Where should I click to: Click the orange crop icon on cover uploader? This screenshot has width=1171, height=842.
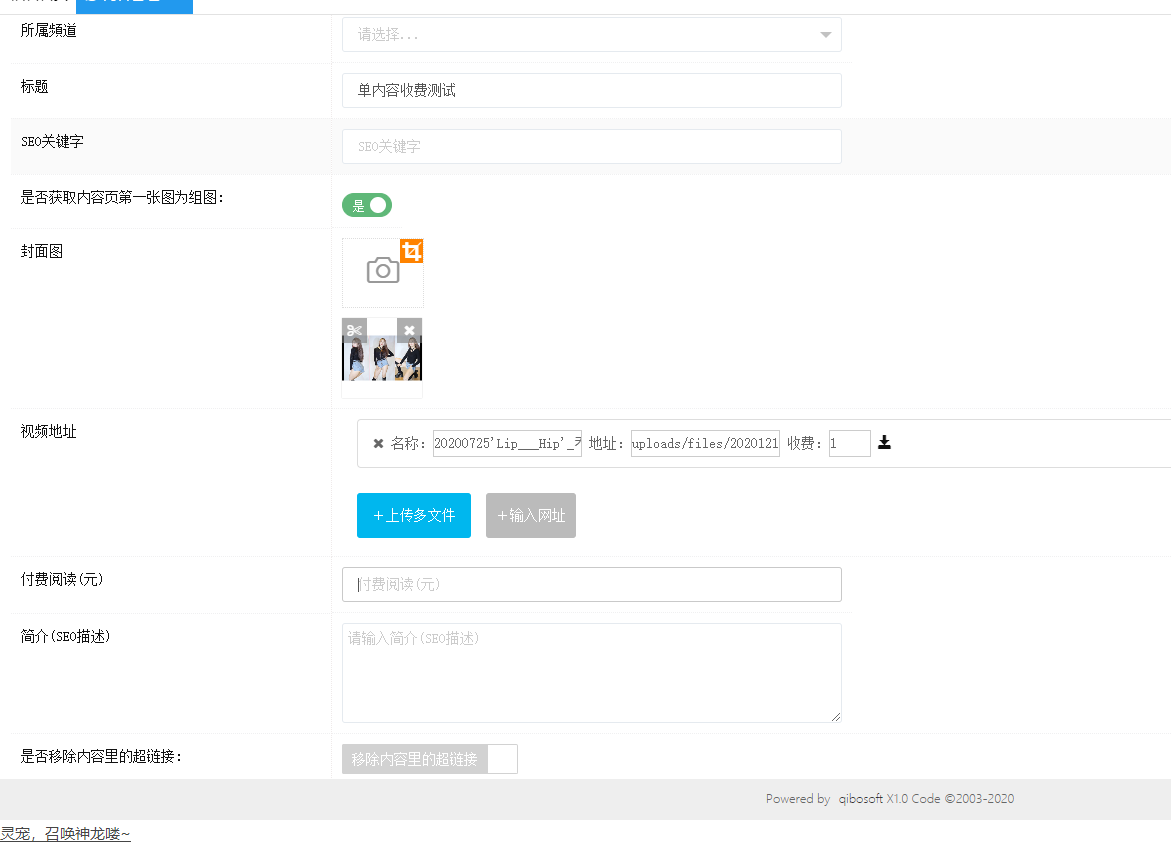point(411,251)
